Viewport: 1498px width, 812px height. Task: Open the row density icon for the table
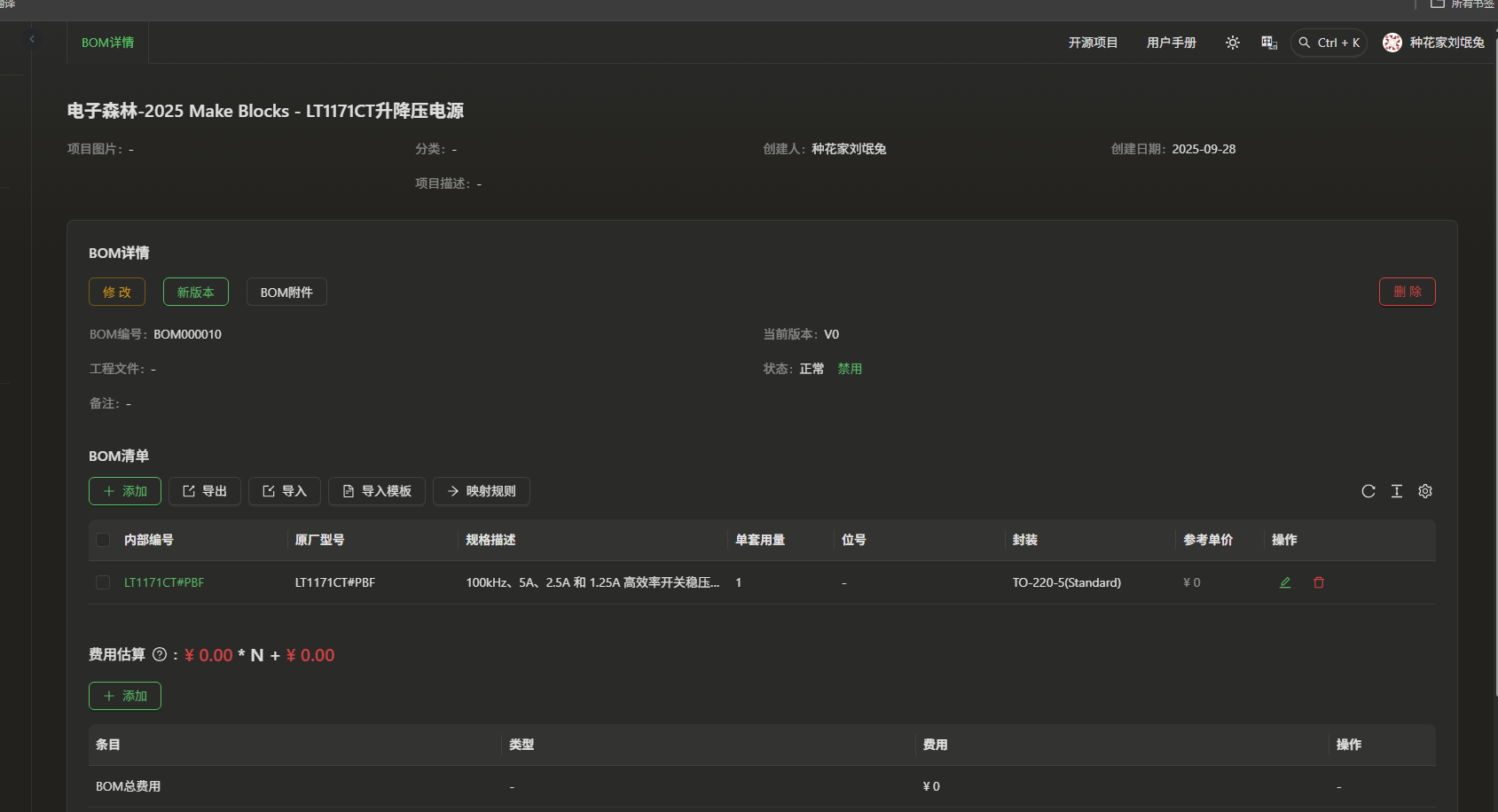point(1396,491)
